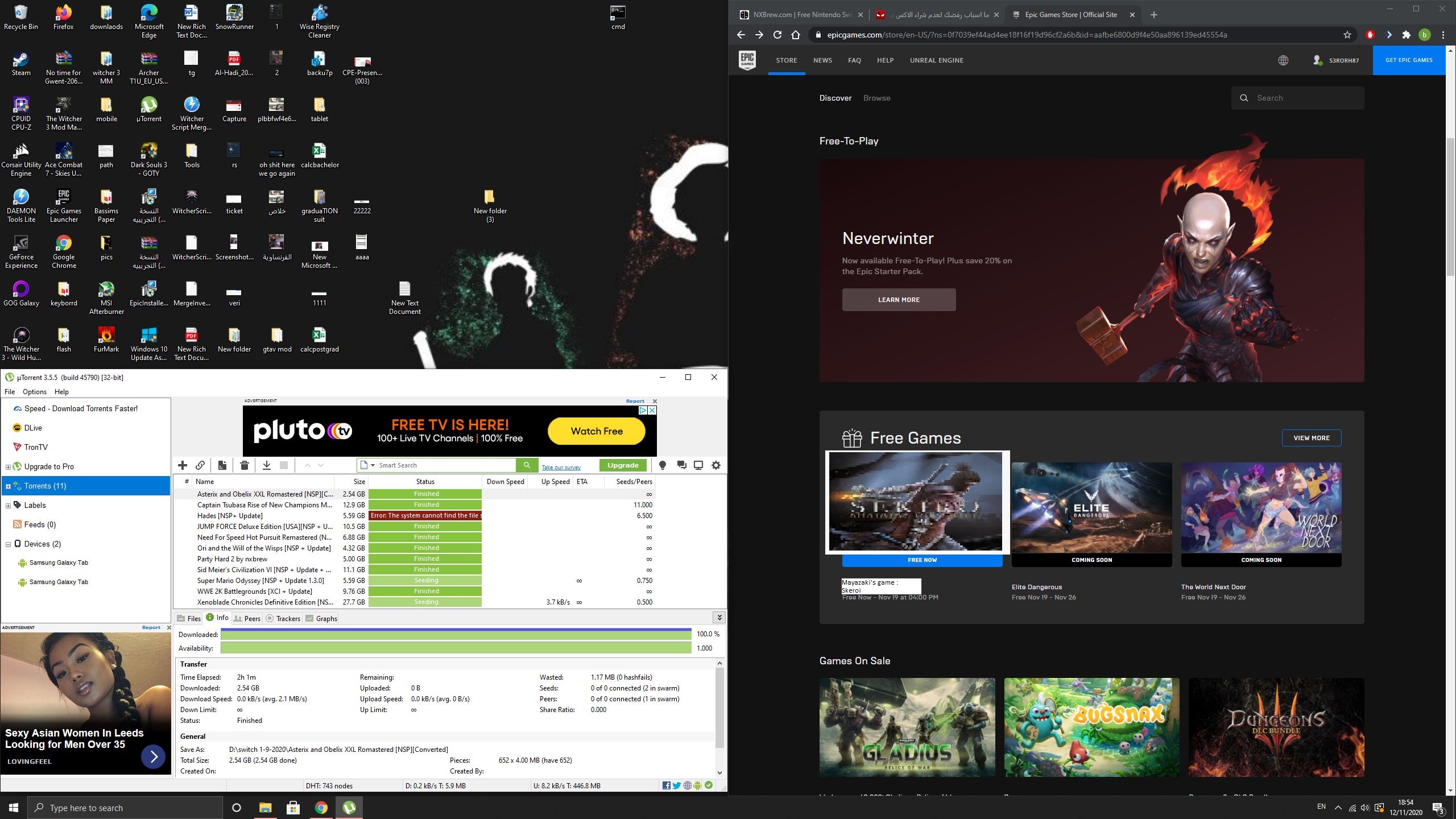Click the Epic Games Store search field
1456x819 pixels.
(x=1298, y=98)
